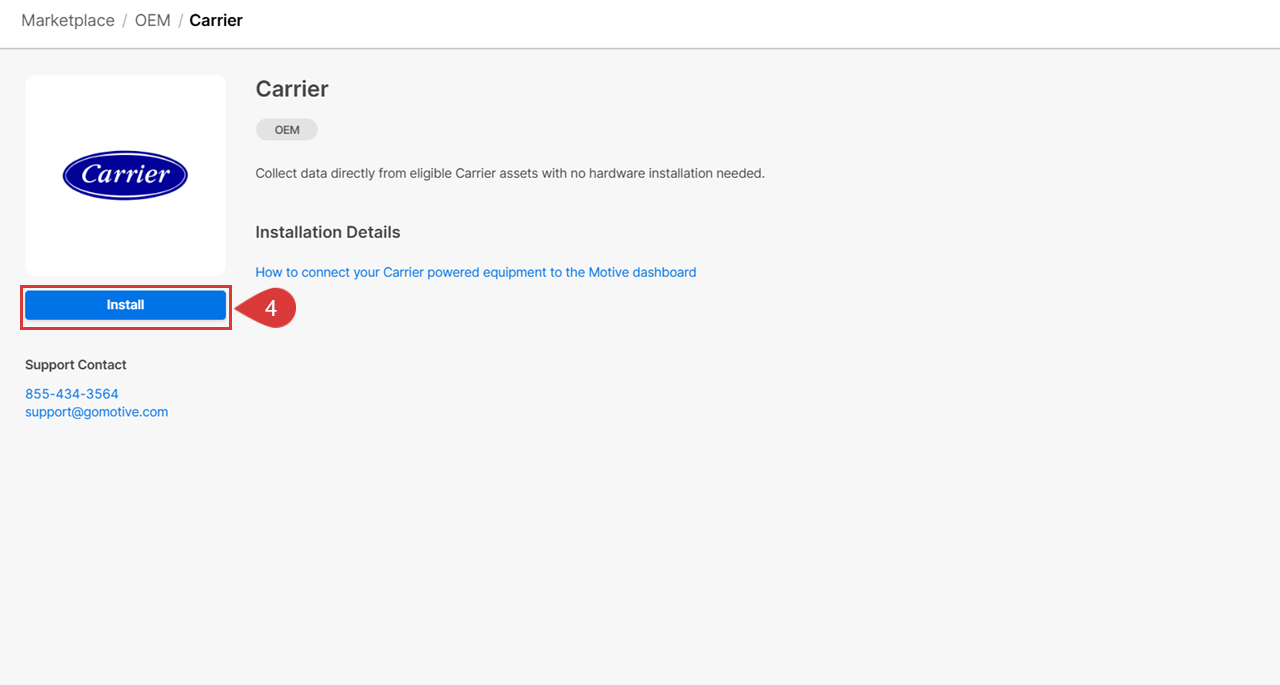This screenshot has height=685, width=1280.
Task: Call support number 855-434-3564
Action: [72, 394]
